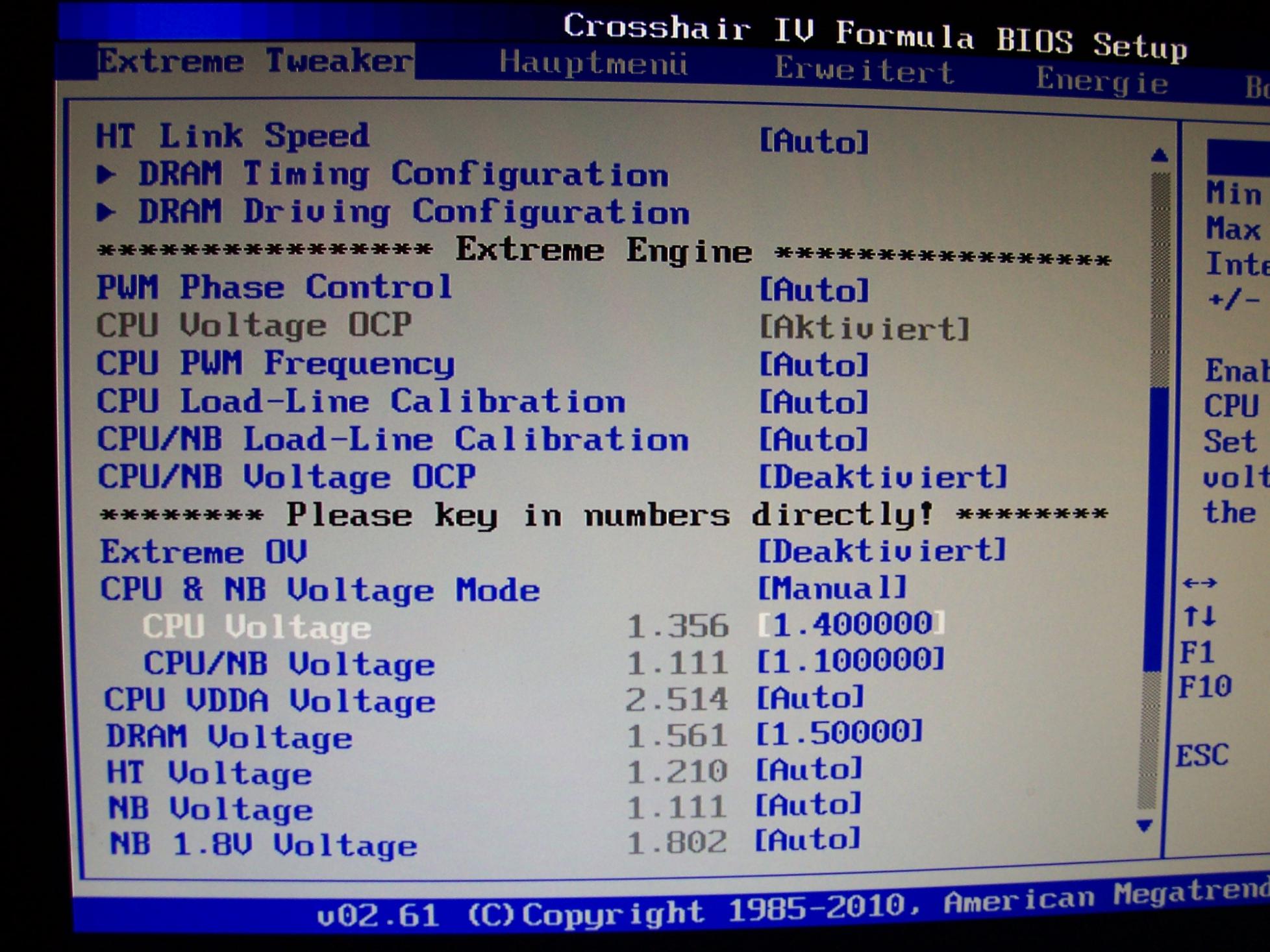Select CPU Voltage 1.400000 field
Image resolution: width=1270 pixels, height=952 pixels.
coord(851,624)
